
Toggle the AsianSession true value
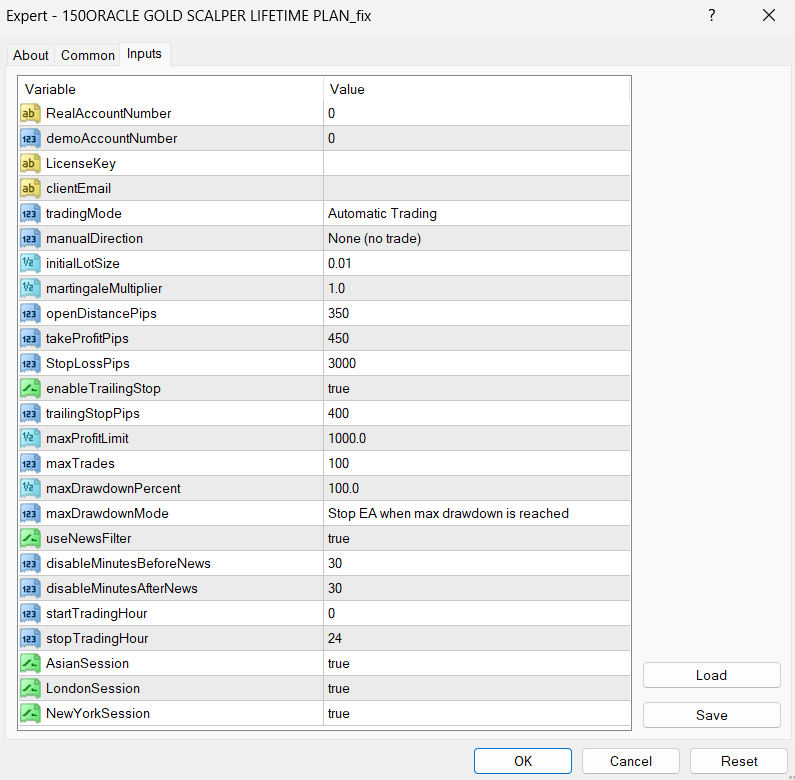[x=476, y=664]
